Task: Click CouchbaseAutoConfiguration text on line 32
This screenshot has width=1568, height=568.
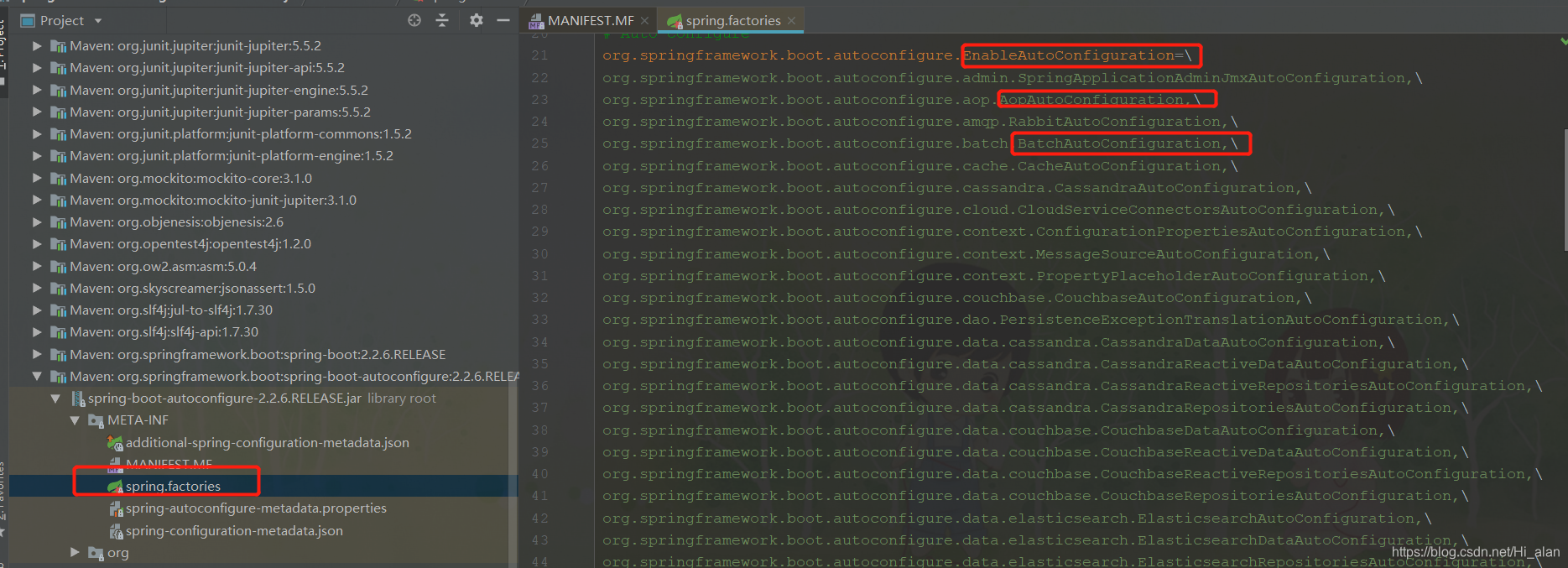Action: click(x=1175, y=298)
